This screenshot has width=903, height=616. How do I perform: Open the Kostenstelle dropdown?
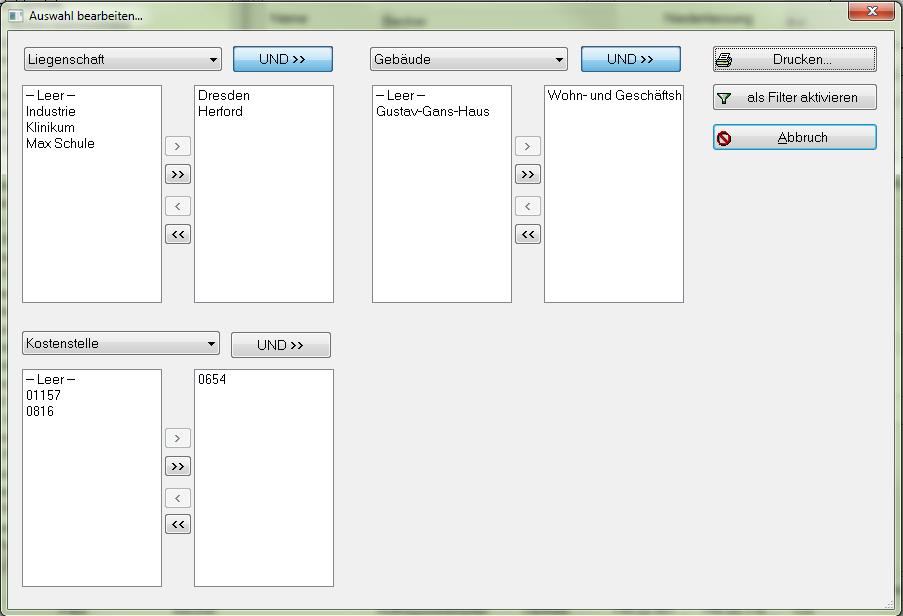121,343
